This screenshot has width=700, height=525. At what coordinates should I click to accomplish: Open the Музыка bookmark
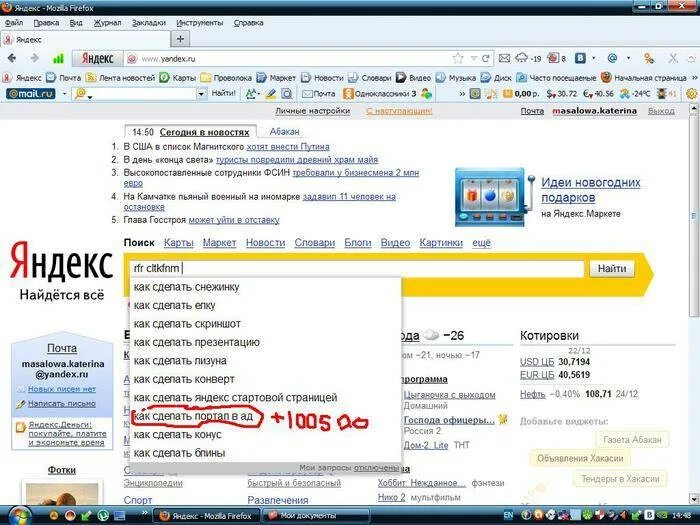coord(456,78)
